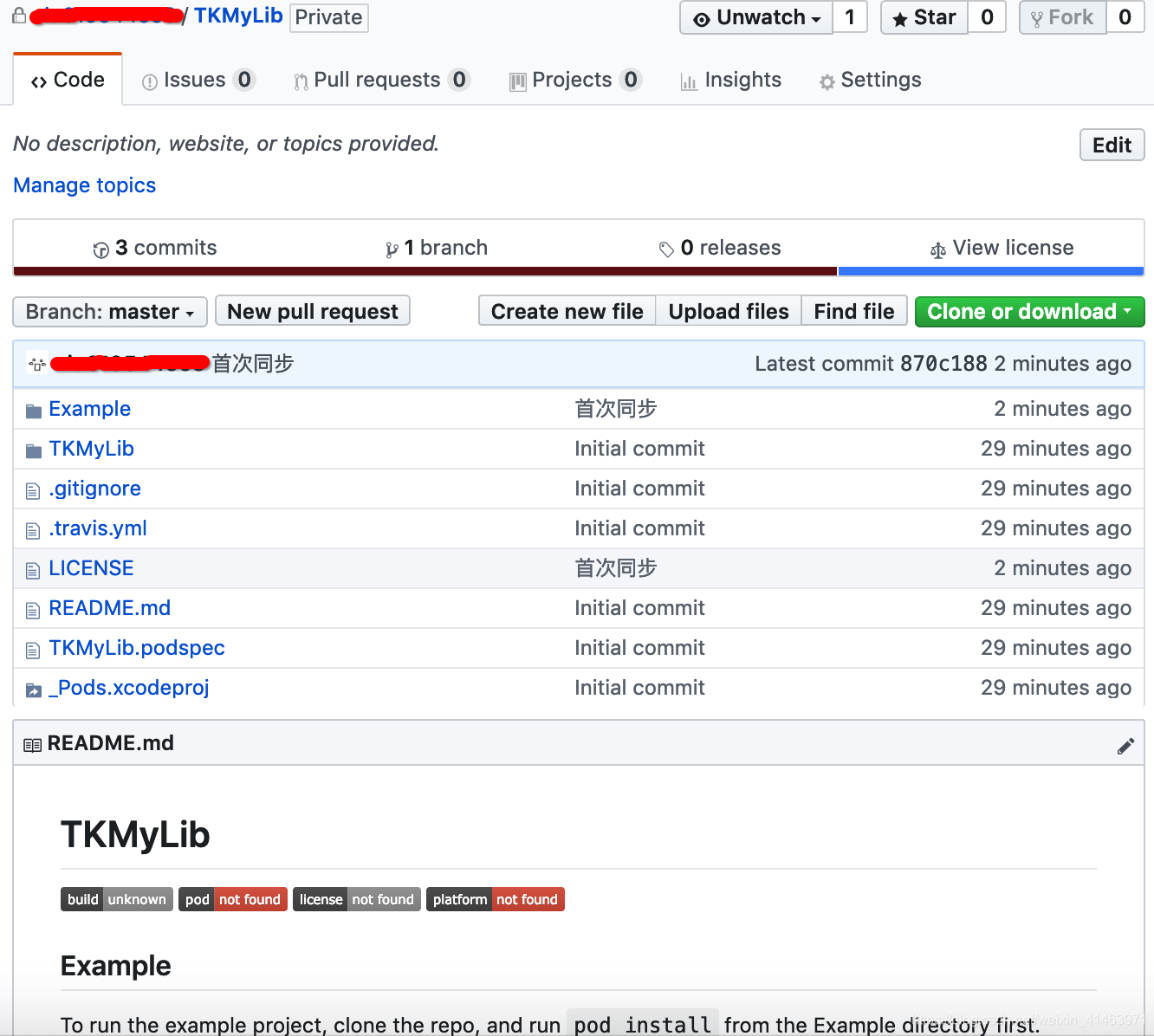View the 0 releases link
This screenshot has height=1036, width=1154.
(721, 248)
